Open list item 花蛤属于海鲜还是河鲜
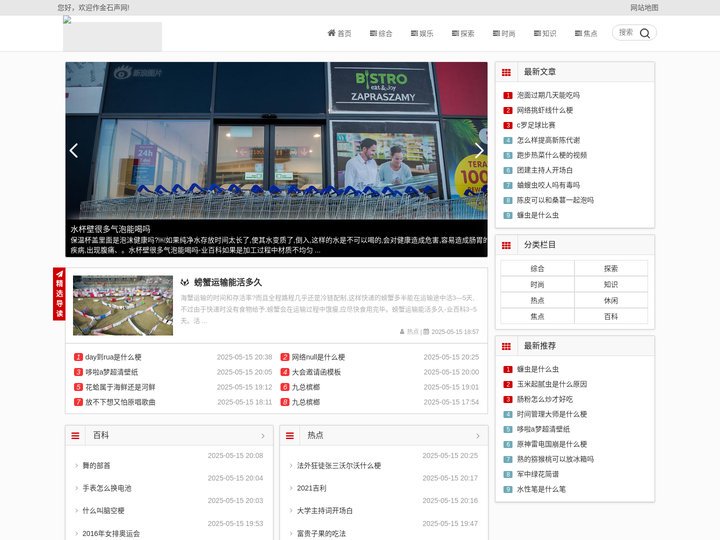The height and width of the screenshot is (540, 720). pyautogui.click(x=120, y=387)
